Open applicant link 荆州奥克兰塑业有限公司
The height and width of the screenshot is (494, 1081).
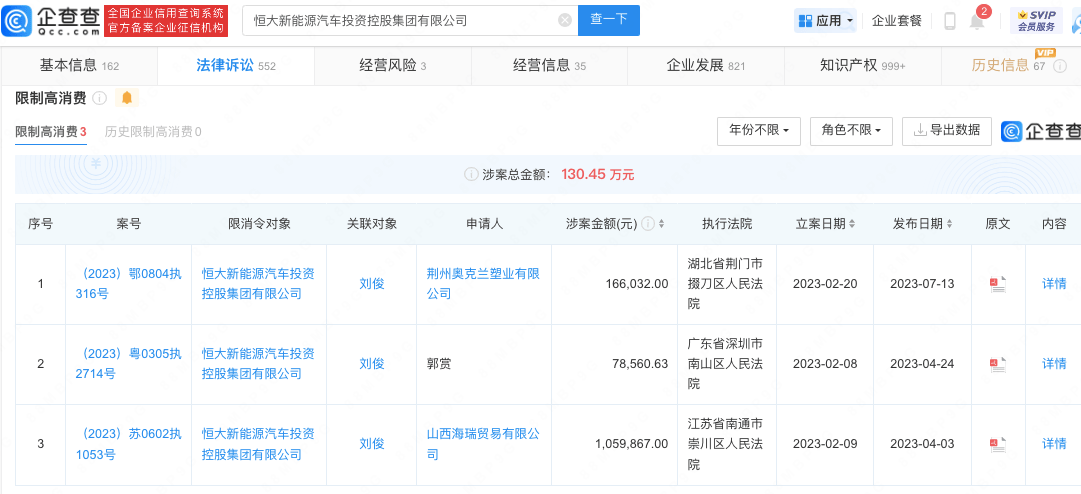[x=483, y=284]
